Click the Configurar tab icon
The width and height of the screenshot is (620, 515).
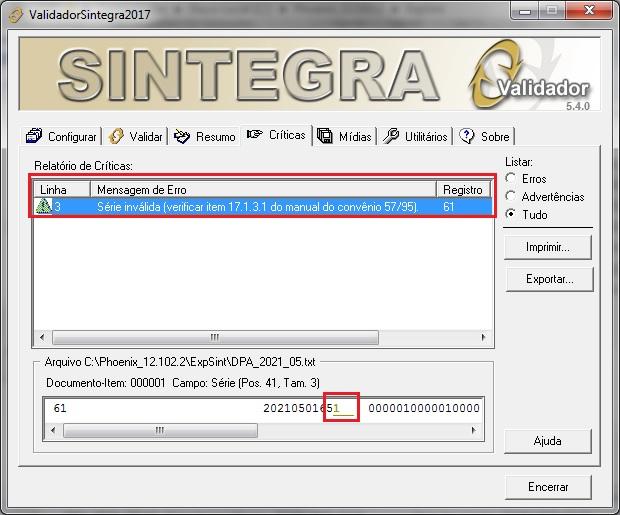(x=34, y=136)
